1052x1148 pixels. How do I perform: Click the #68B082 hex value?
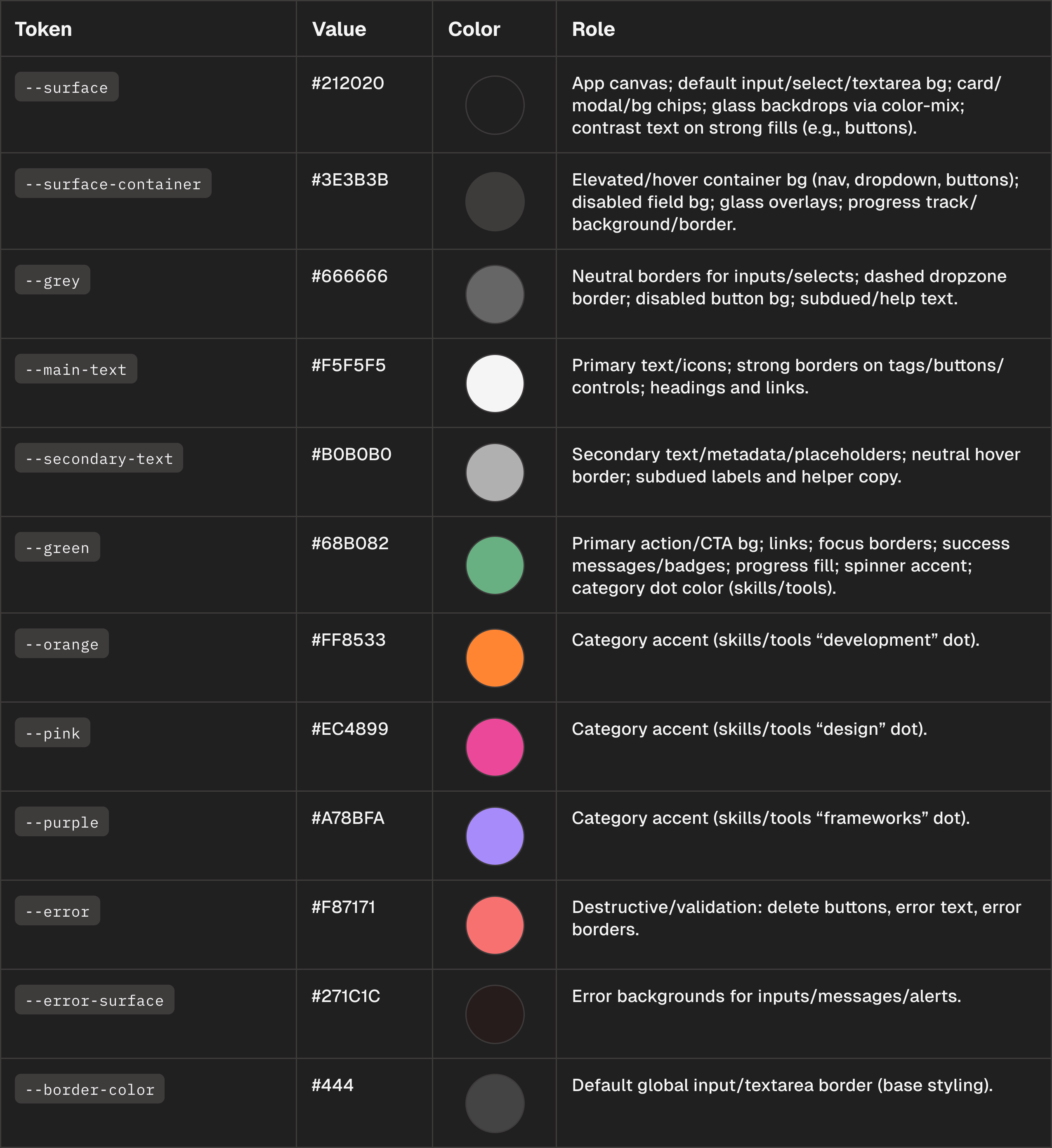point(350,543)
